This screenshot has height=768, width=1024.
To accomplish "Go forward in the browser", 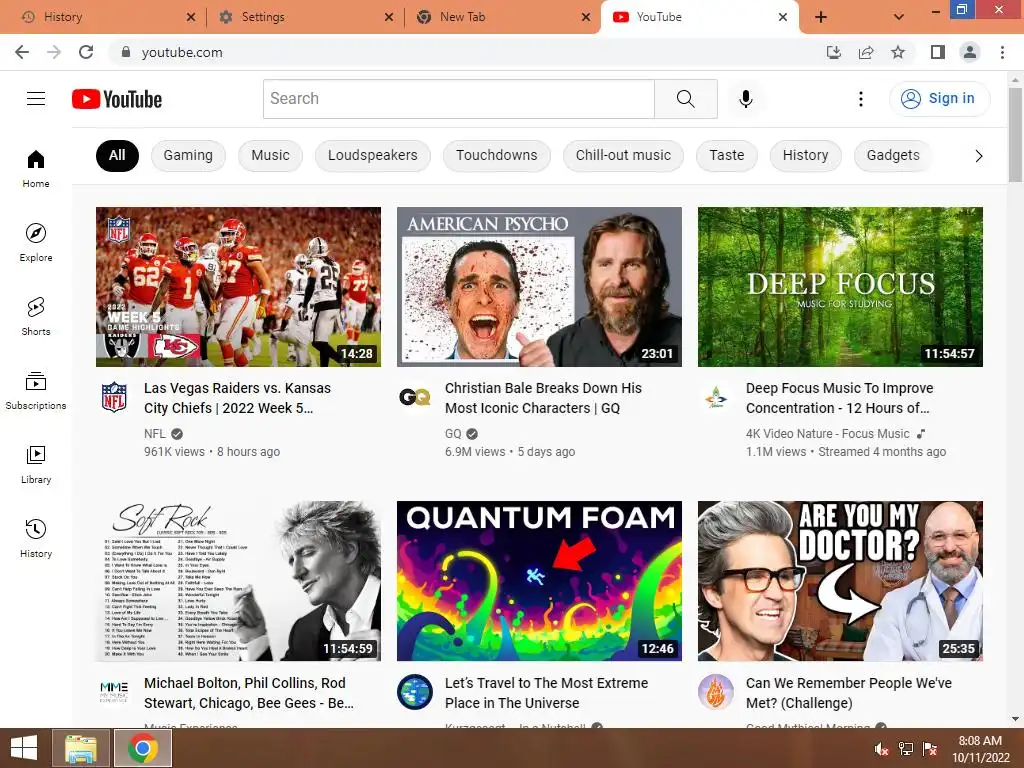I will 54,52.
